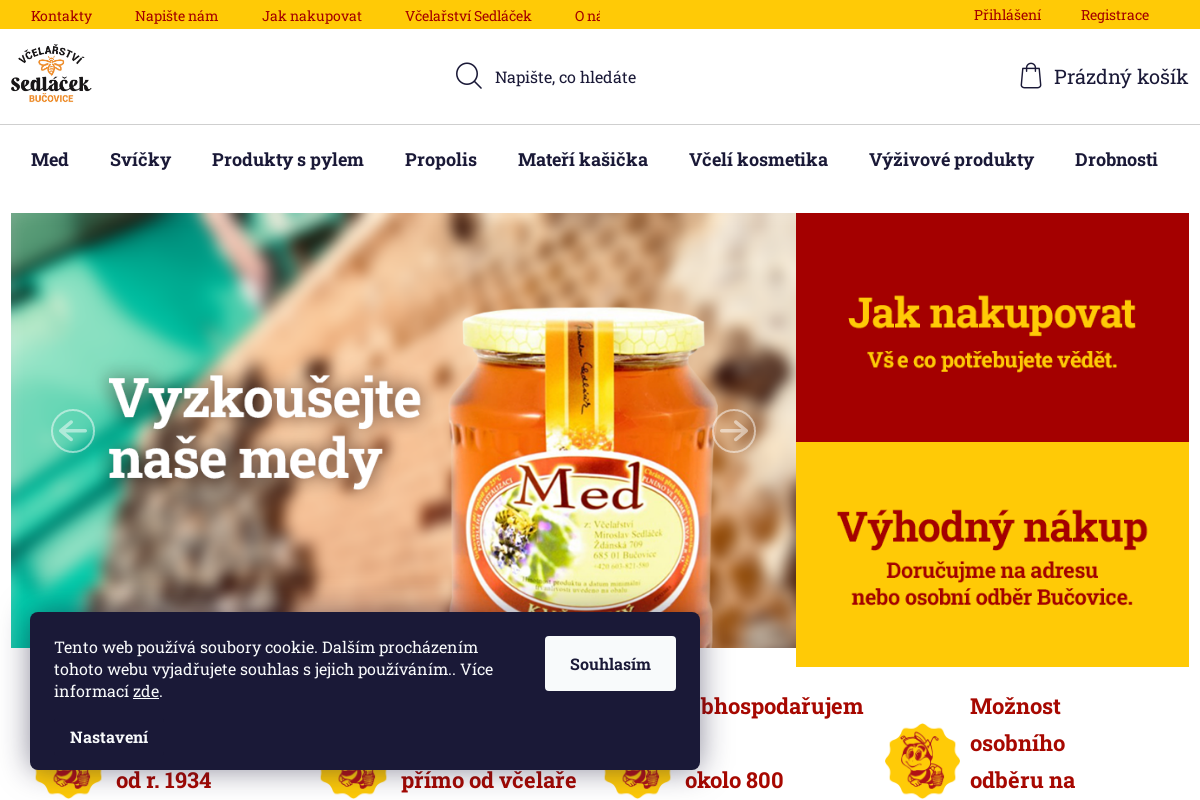Go to previous slide with left arrow
The height and width of the screenshot is (800, 1200).
(73, 431)
